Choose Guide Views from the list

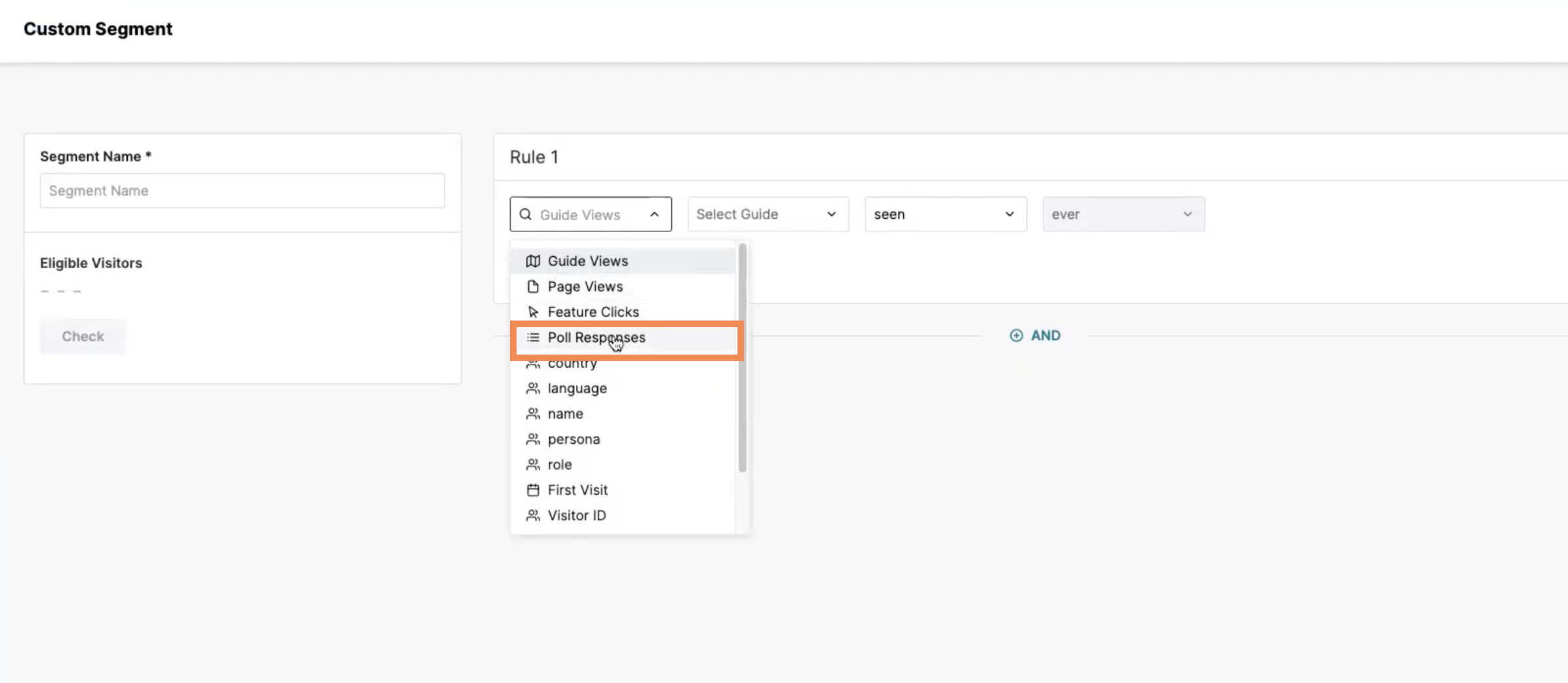623,261
